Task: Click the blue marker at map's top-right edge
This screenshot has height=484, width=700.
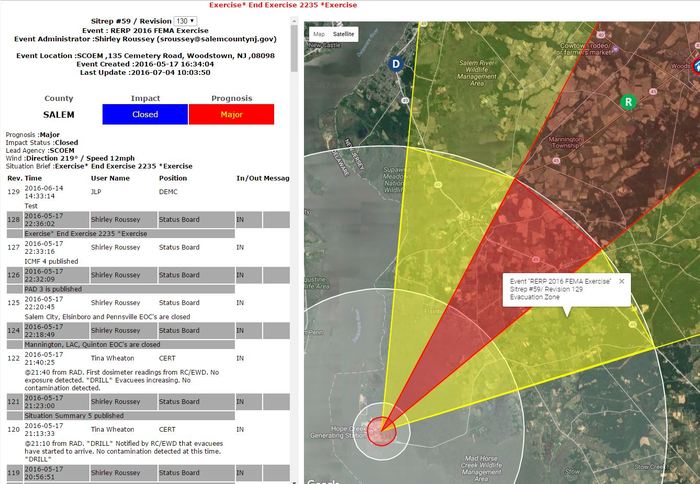Action: (x=696, y=66)
